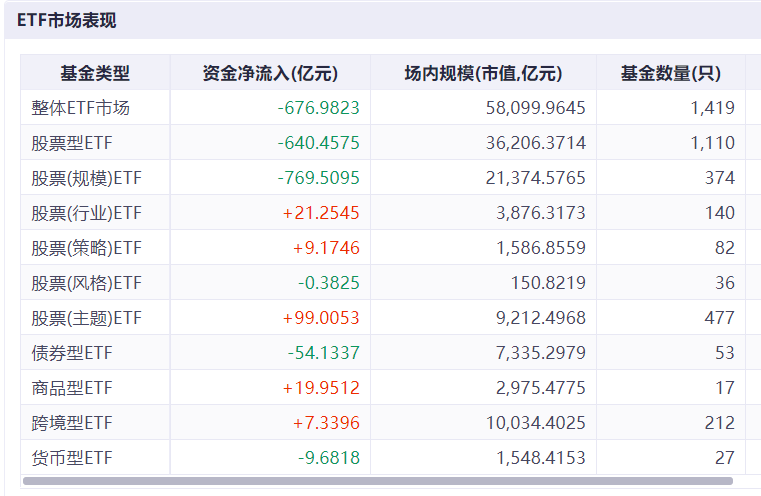The height and width of the screenshot is (496, 761).
Task: Click the fund count 53
Action: coord(725,352)
